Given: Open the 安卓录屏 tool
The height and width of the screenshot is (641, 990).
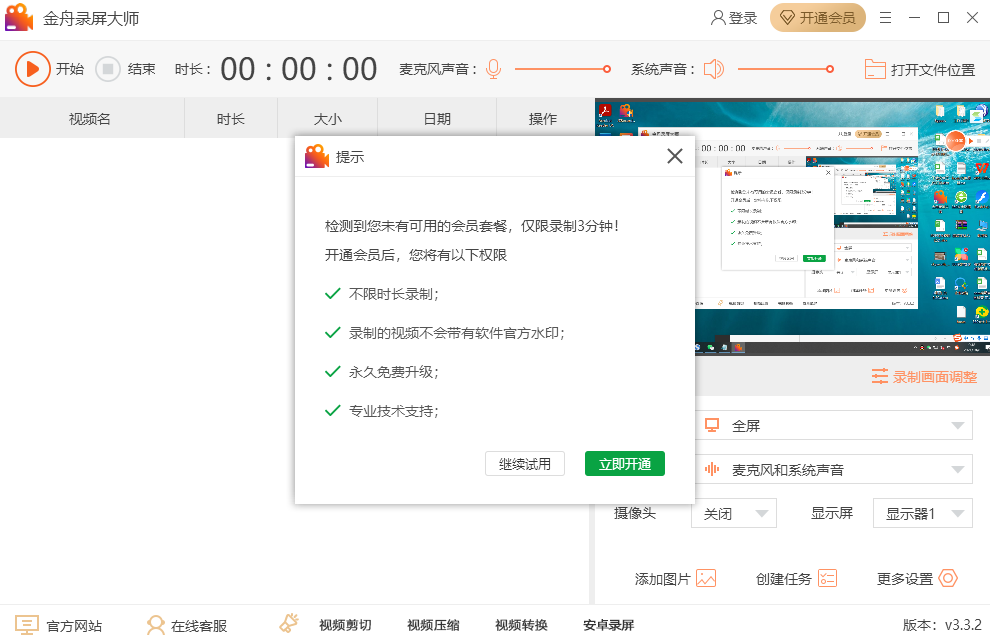Looking at the screenshot, I should [609, 625].
